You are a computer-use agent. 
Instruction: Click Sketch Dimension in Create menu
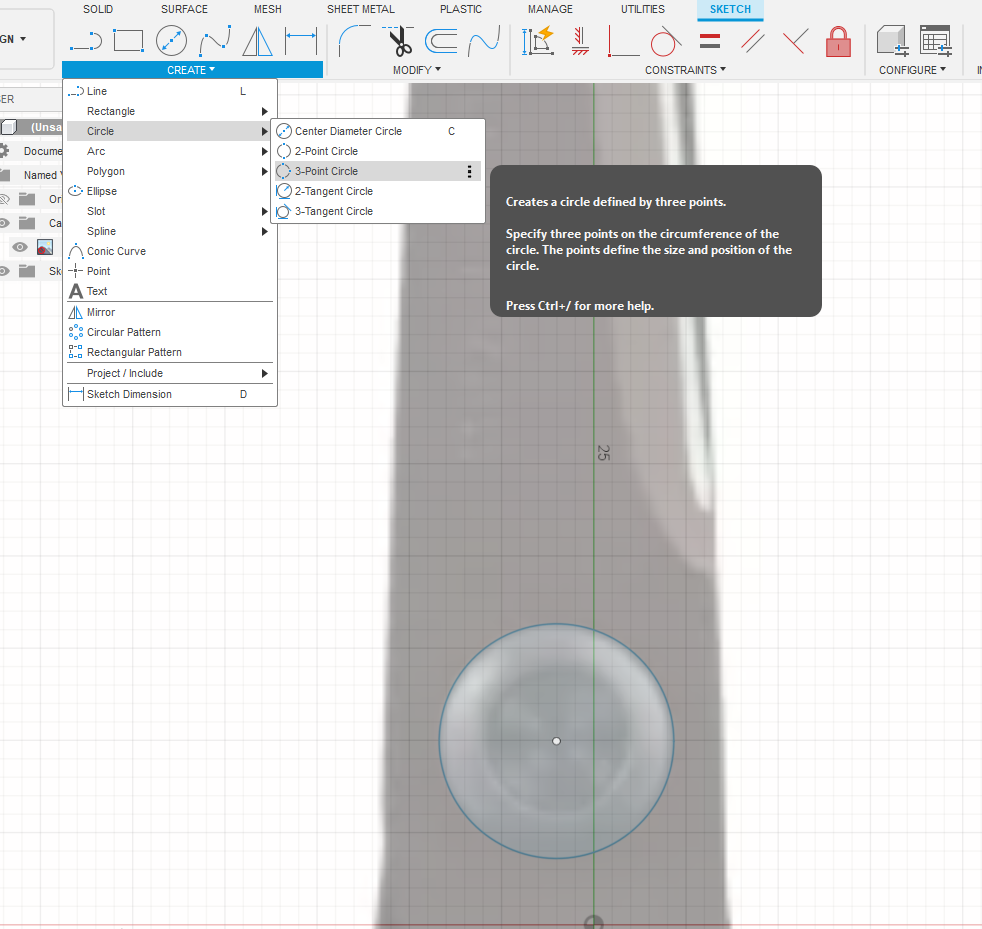click(129, 394)
